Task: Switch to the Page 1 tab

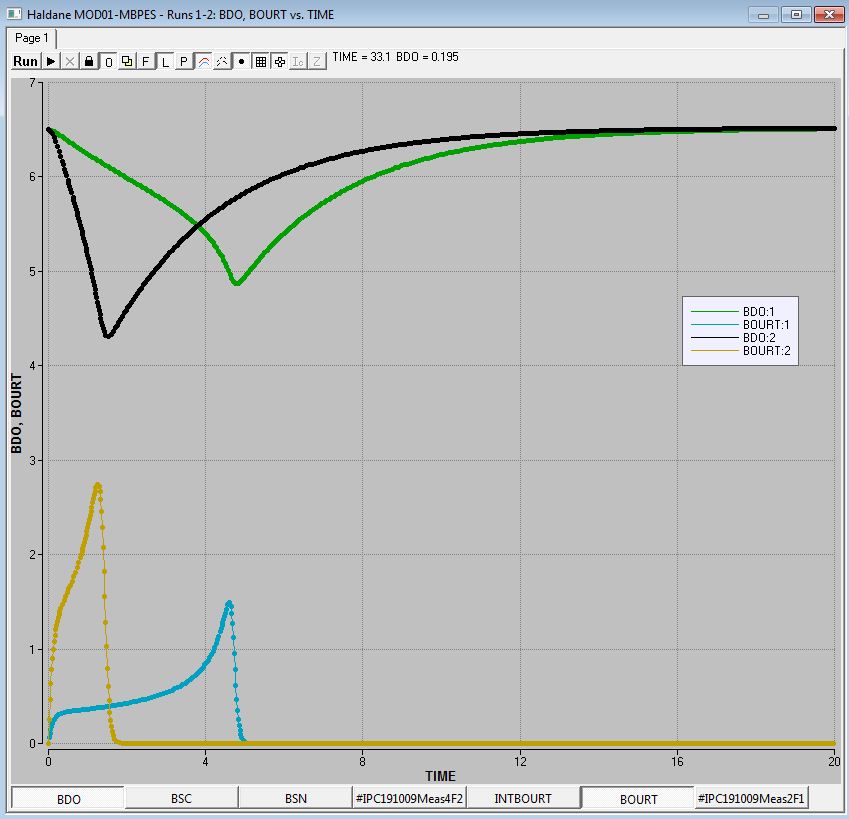Action: pyautogui.click(x=29, y=38)
